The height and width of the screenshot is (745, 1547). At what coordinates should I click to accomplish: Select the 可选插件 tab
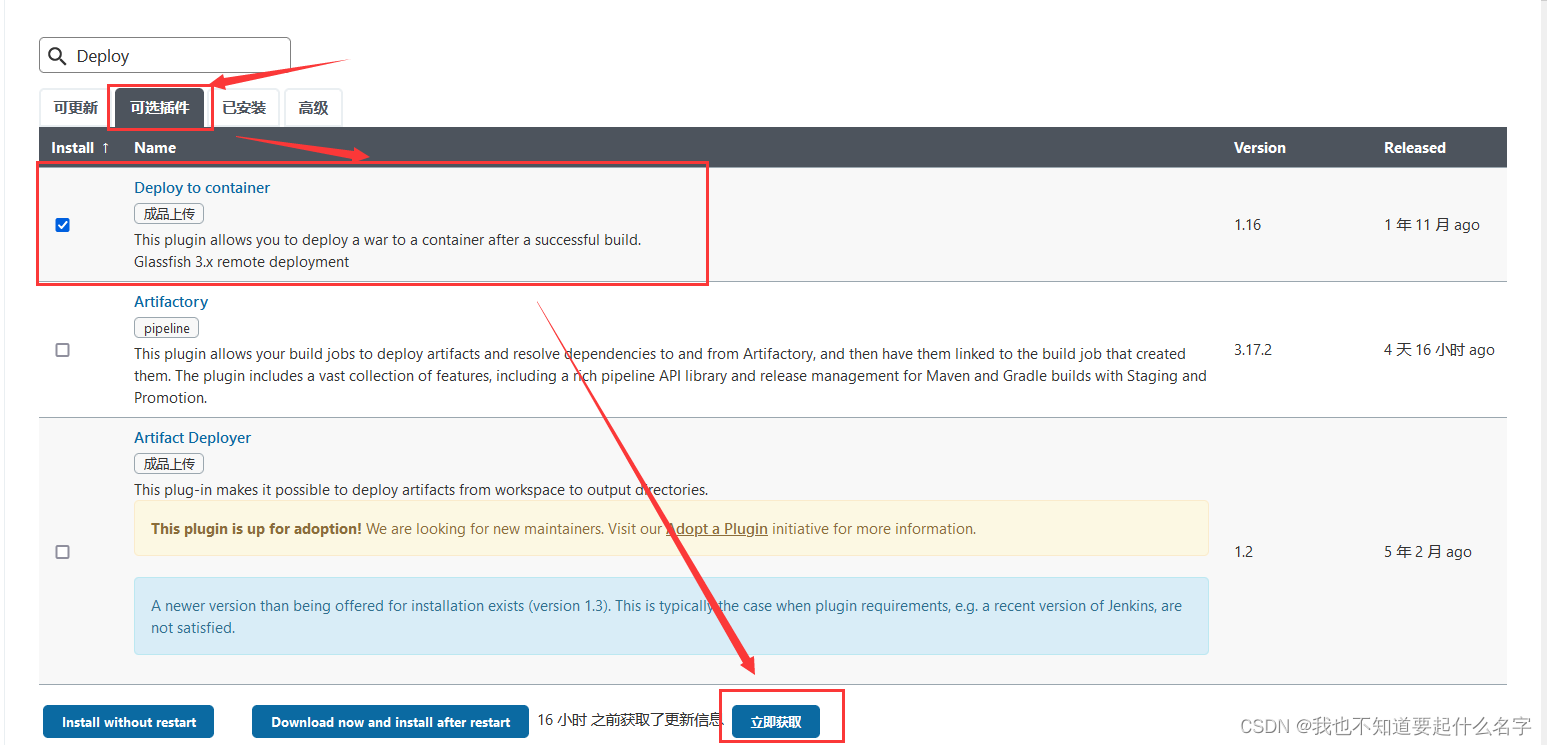pyautogui.click(x=160, y=108)
